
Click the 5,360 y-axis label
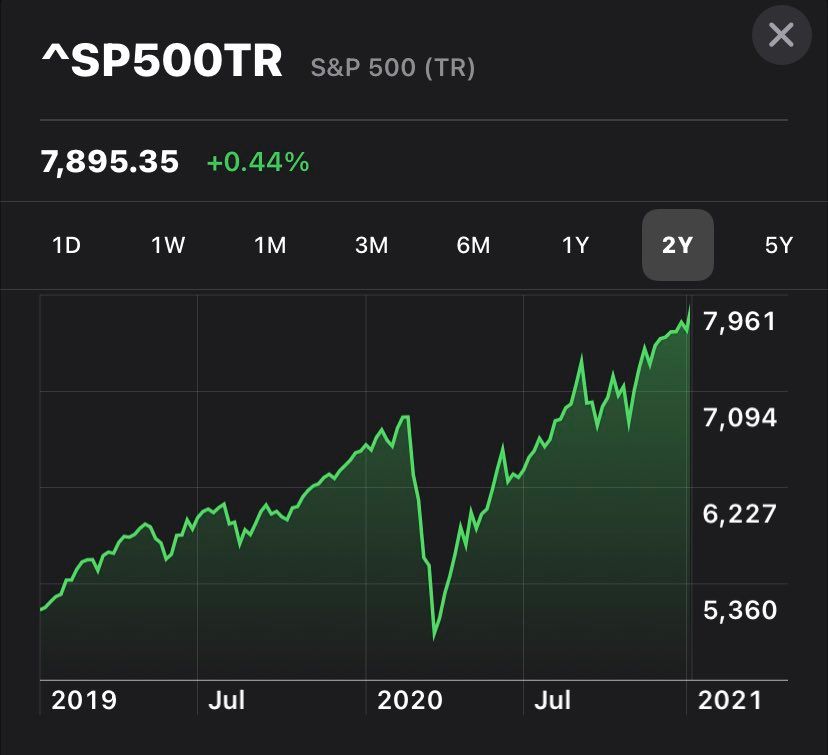740,609
